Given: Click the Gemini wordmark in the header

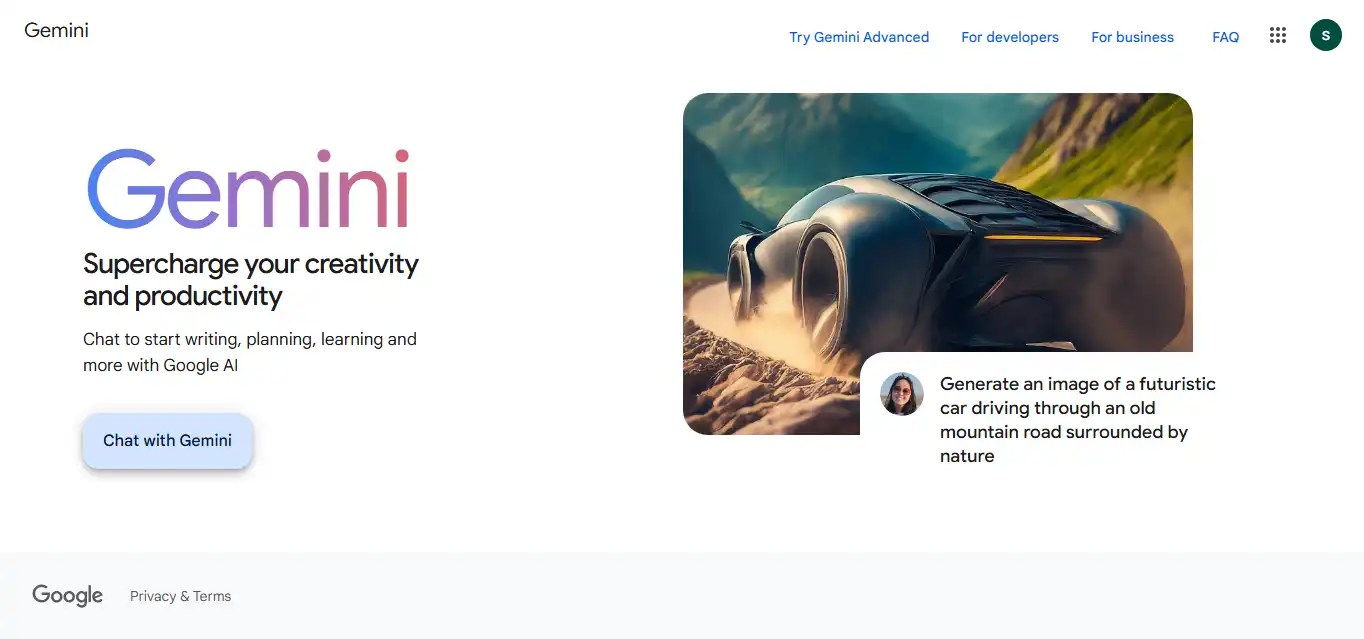Looking at the screenshot, I should coord(56,30).
